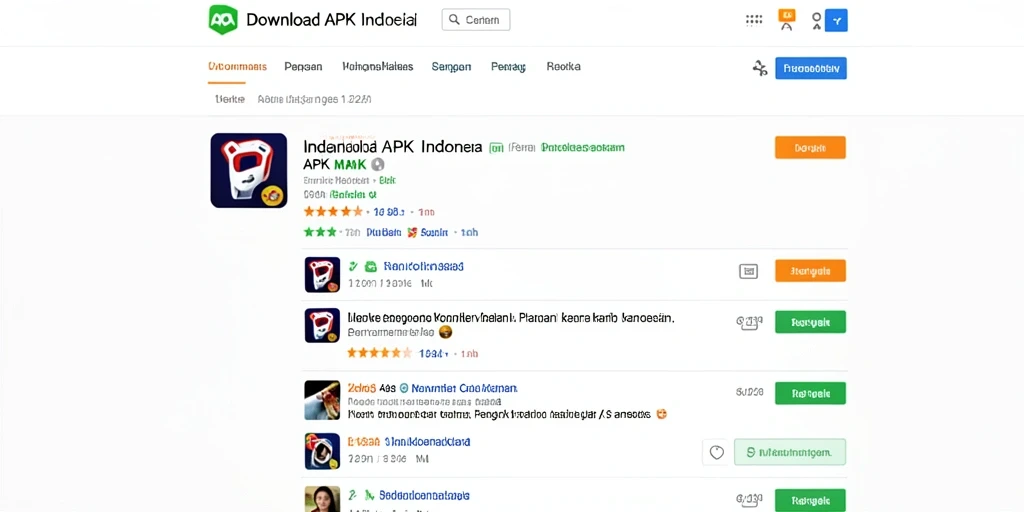Open the portrait thumbnail in the last row
This screenshot has height=512, width=1024.
322,499
